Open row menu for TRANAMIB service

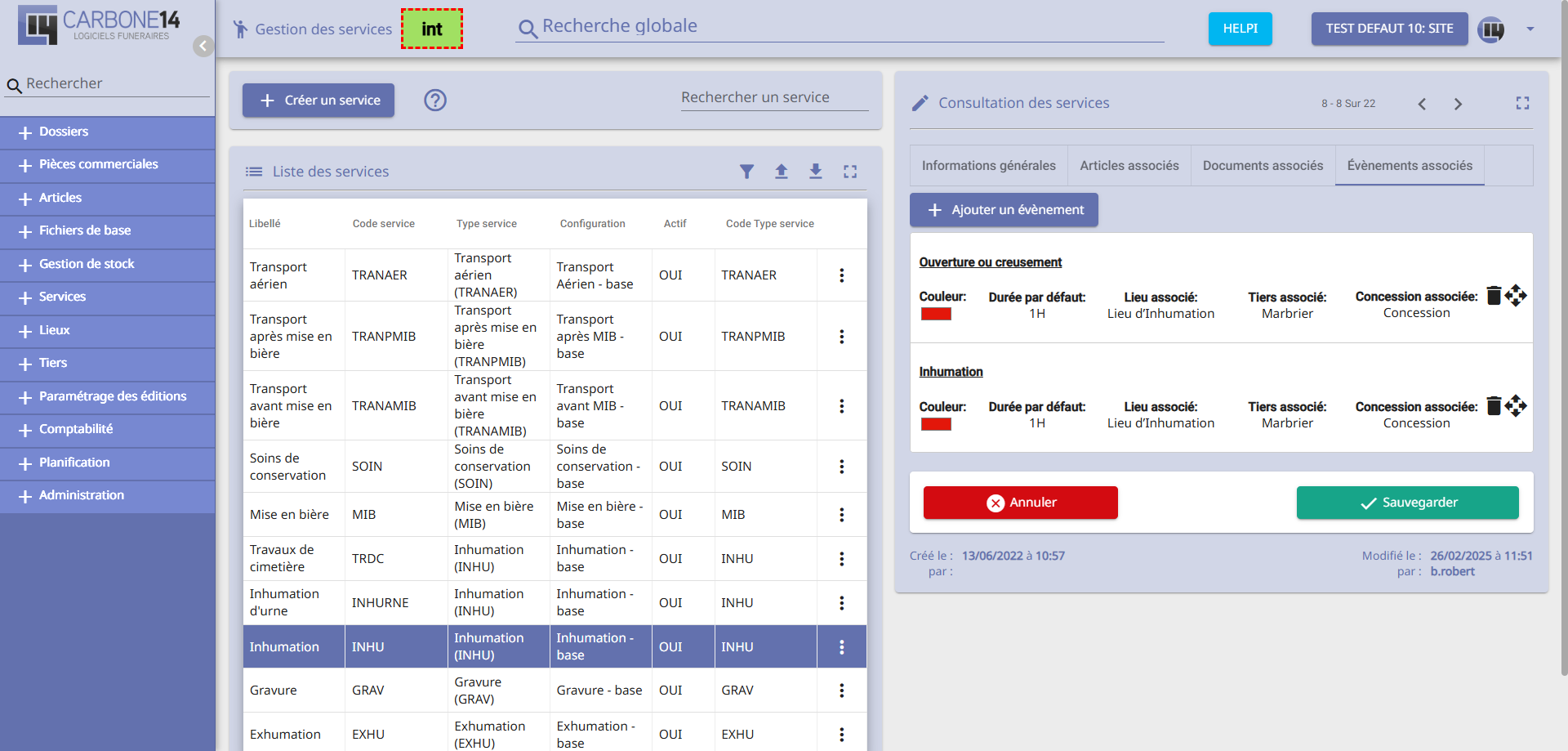[x=841, y=406]
